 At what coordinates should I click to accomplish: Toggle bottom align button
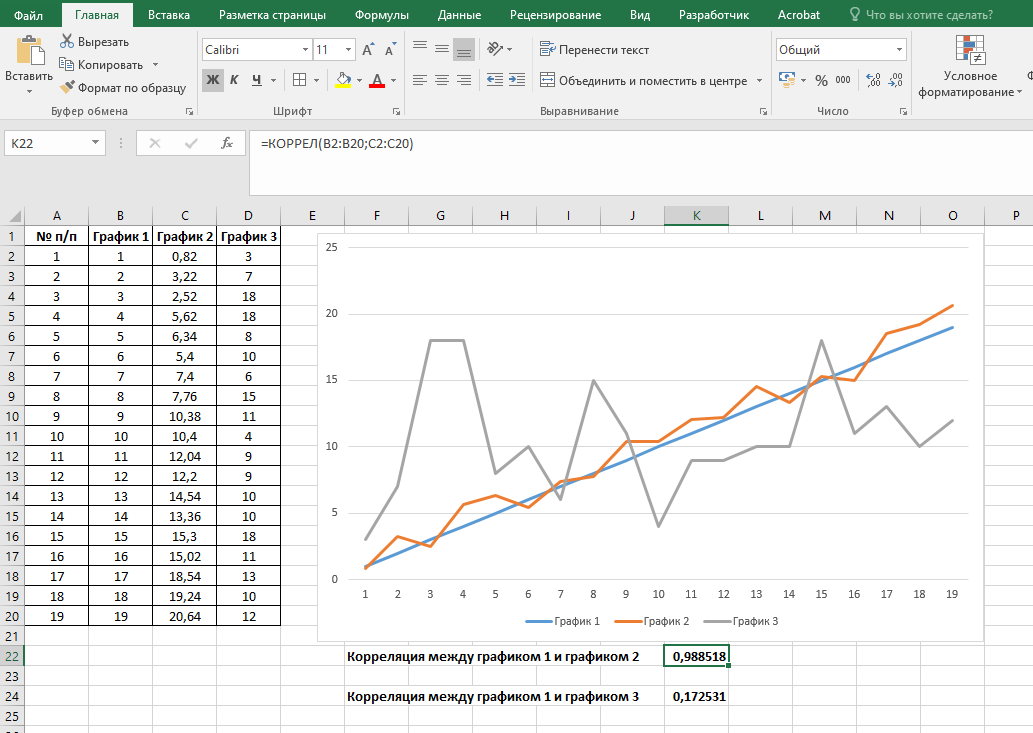(464, 49)
